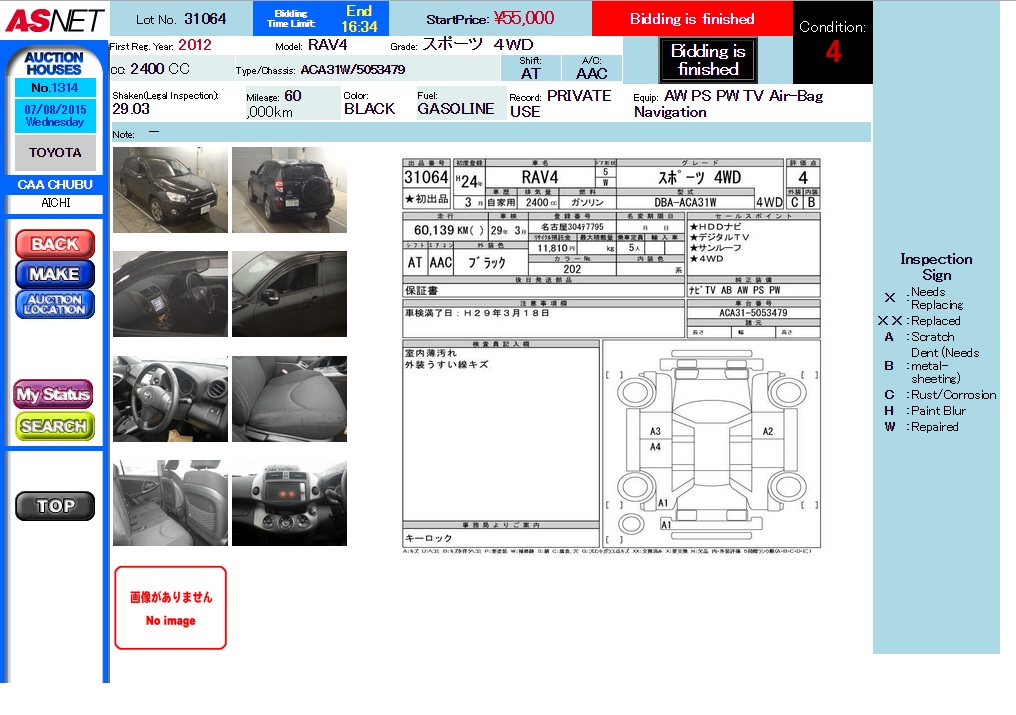This screenshot has width=1016, height=715.
Task: Click the No image placeholder
Action: (x=171, y=608)
